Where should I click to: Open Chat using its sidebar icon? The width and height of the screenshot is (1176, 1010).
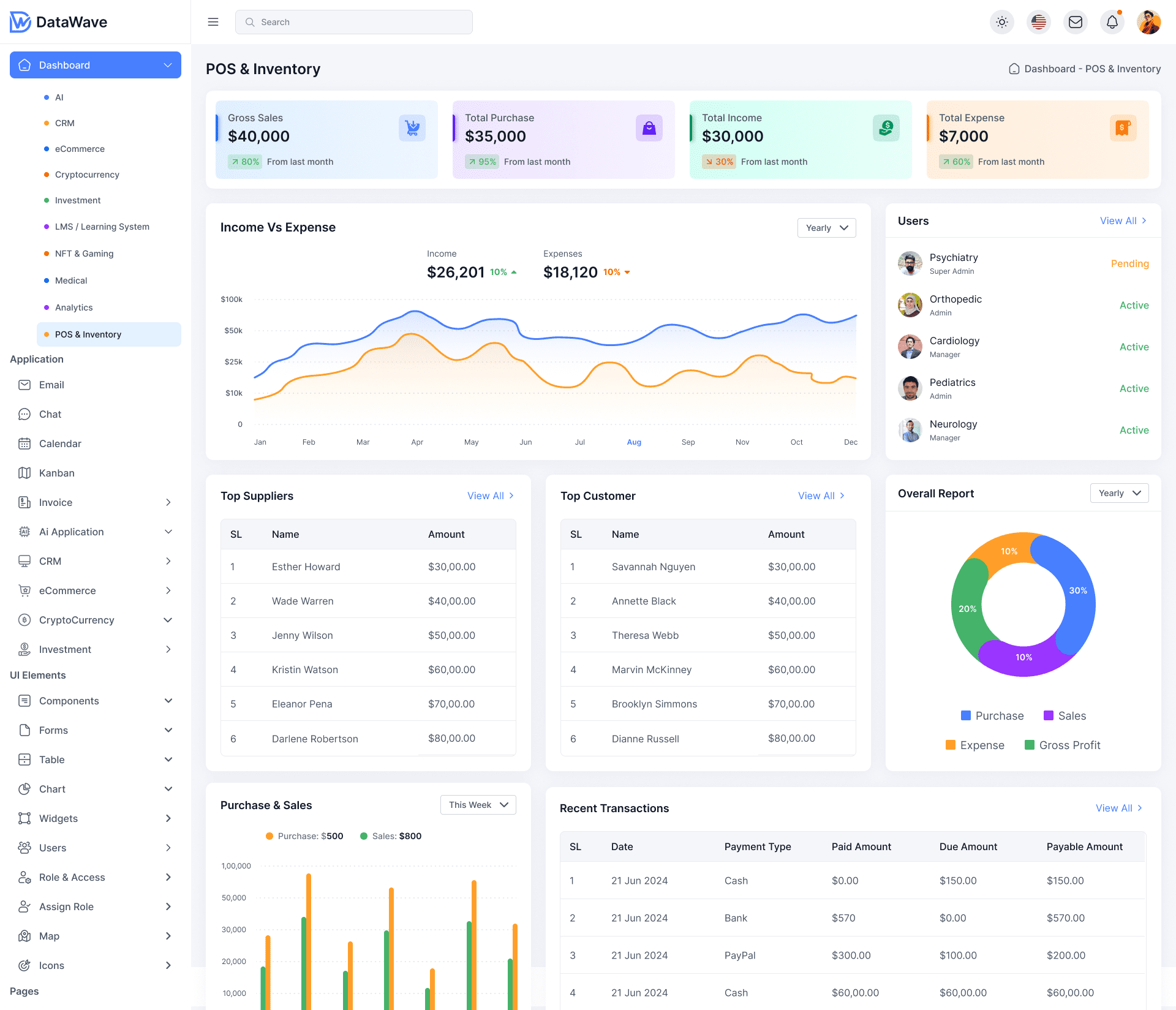tap(24, 414)
